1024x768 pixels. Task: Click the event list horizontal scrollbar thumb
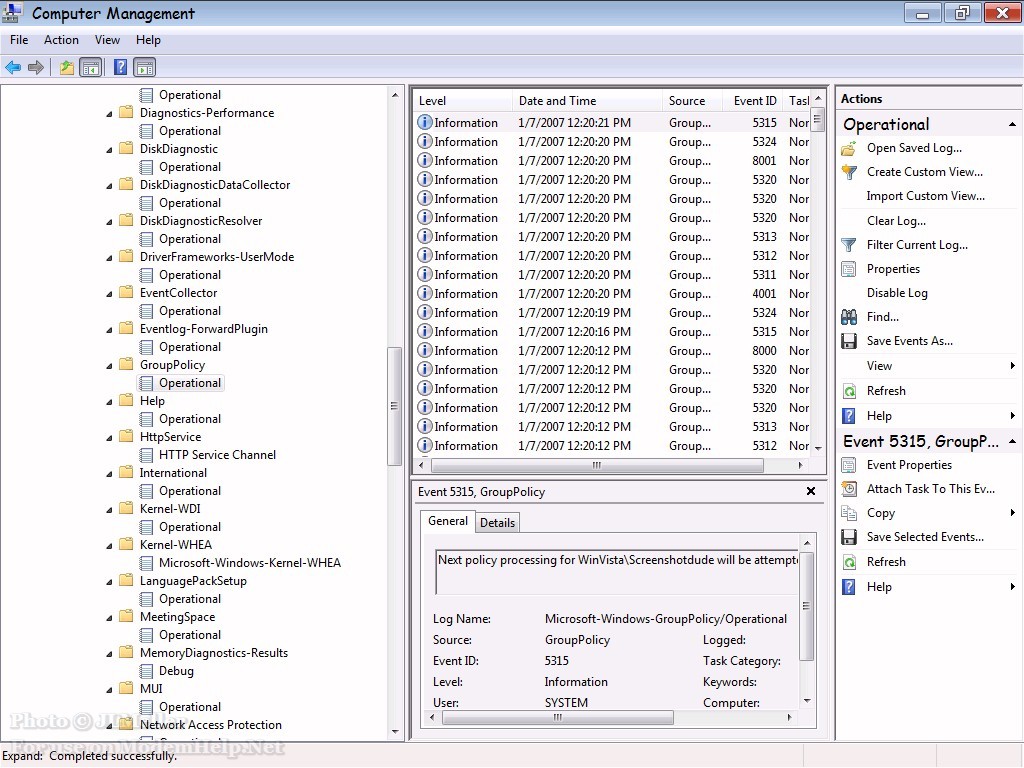597,466
